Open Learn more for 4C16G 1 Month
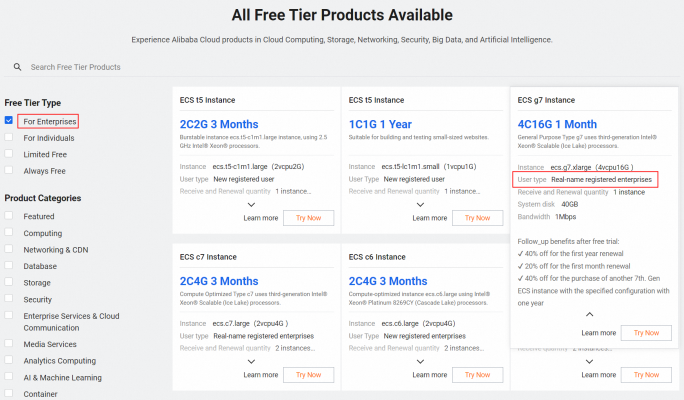 coord(598,333)
